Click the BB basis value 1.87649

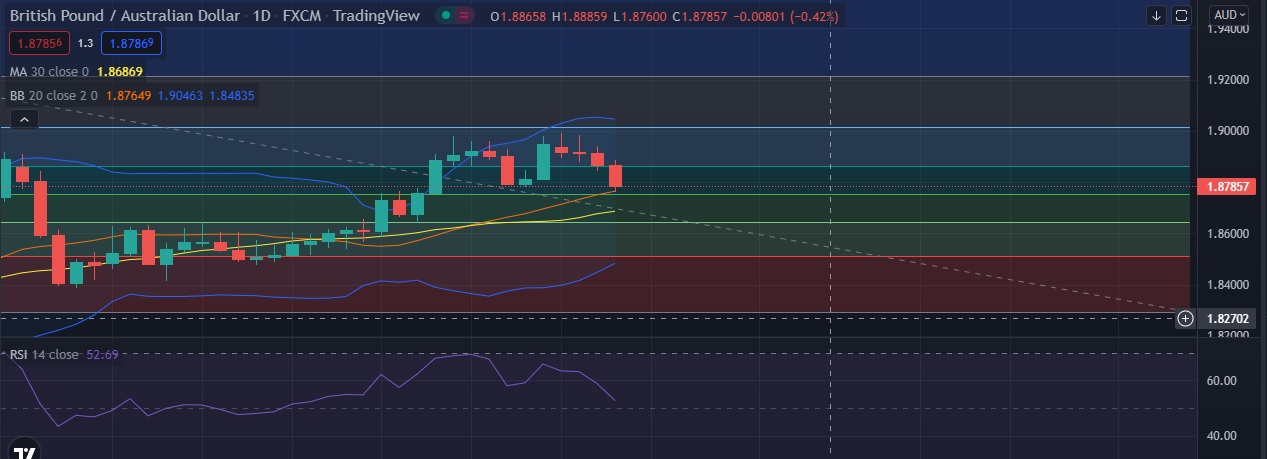pos(127,96)
